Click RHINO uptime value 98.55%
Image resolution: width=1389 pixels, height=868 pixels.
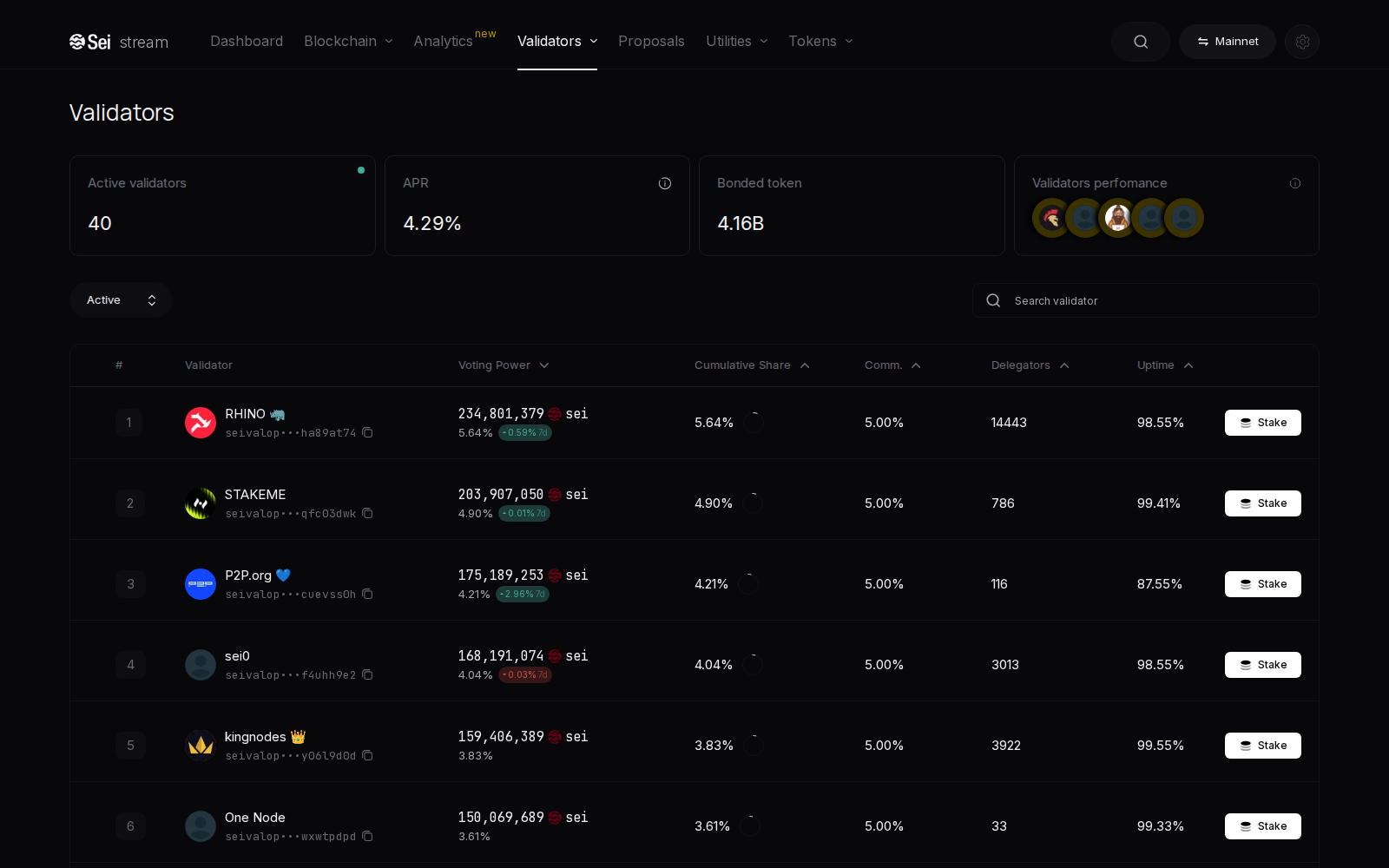(x=1161, y=423)
